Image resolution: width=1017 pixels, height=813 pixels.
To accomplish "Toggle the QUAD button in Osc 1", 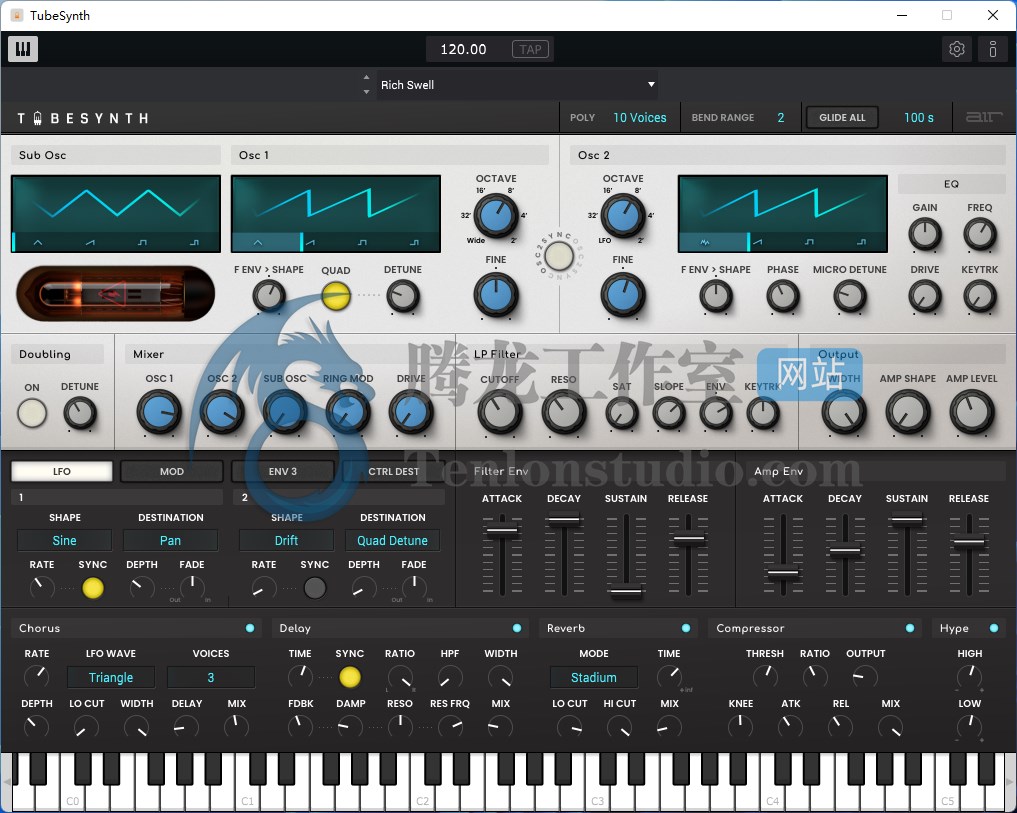I will click(x=336, y=296).
